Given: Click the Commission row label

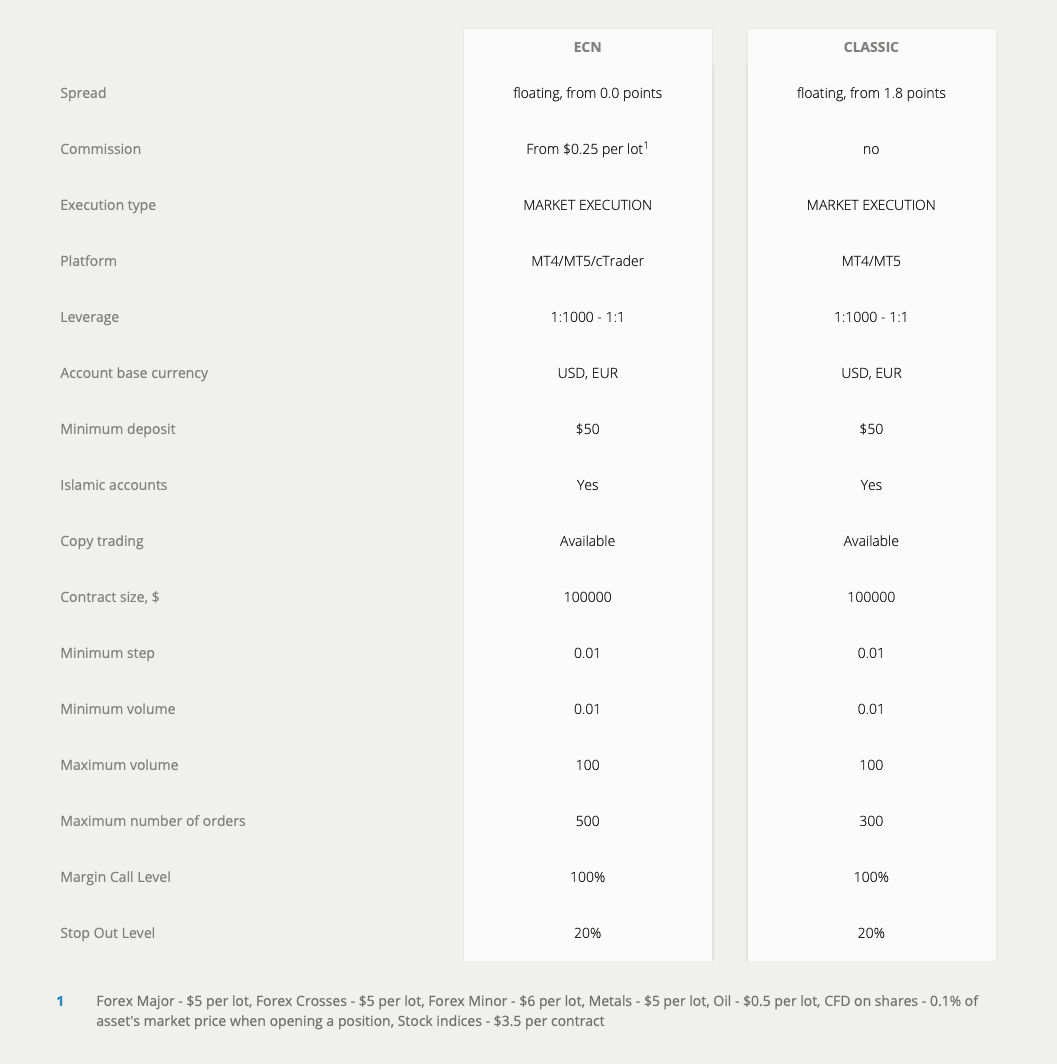Looking at the screenshot, I should click(x=100, y=149).
